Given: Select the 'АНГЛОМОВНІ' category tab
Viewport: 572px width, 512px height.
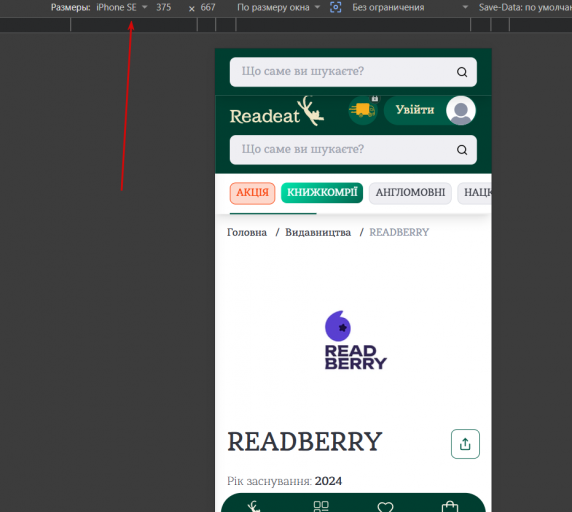Looking at the screenshot, I should [x=410, y=193].
